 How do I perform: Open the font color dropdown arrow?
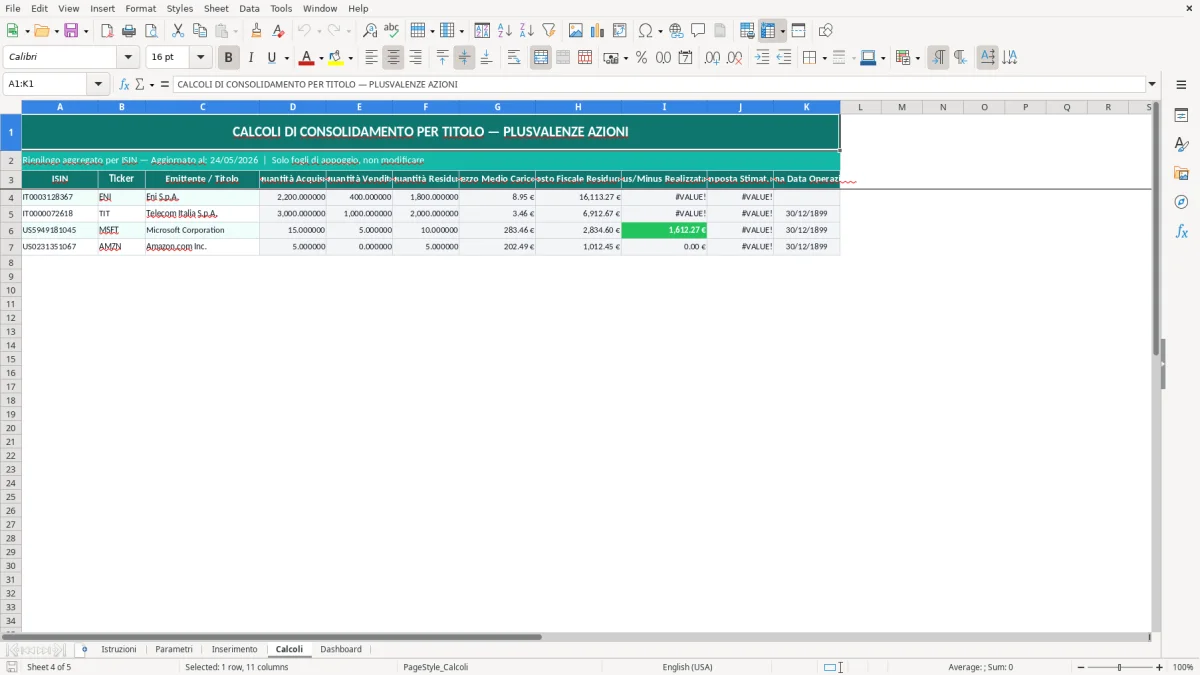[321, 58]
